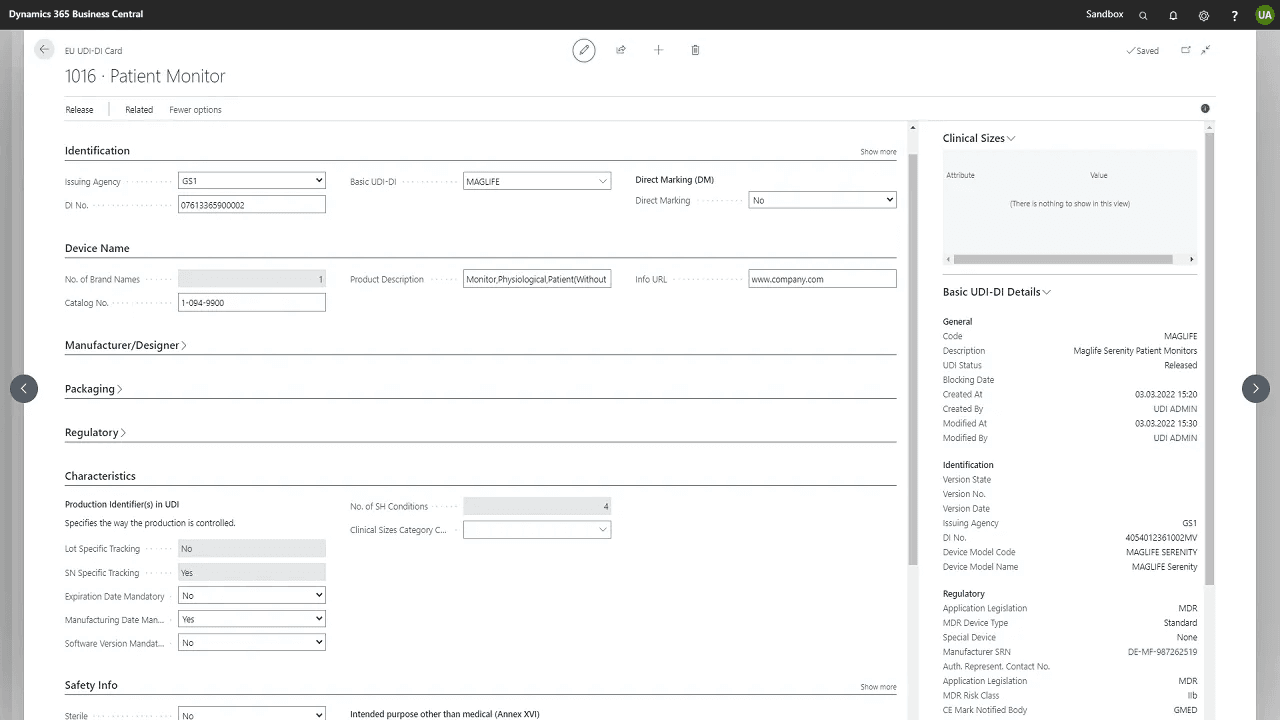
Task: Open page in new window icon
Action: coord(1186,50)
